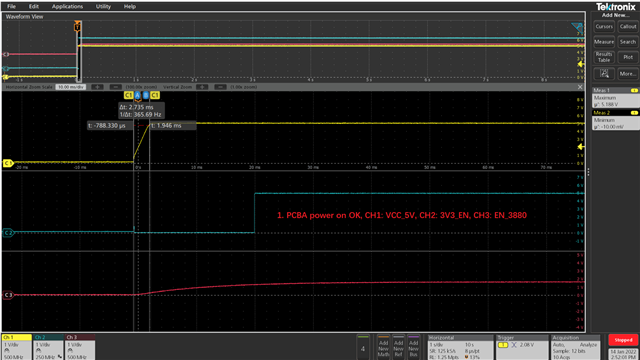Increase vertical zoom with plus button

coord(202,87)
